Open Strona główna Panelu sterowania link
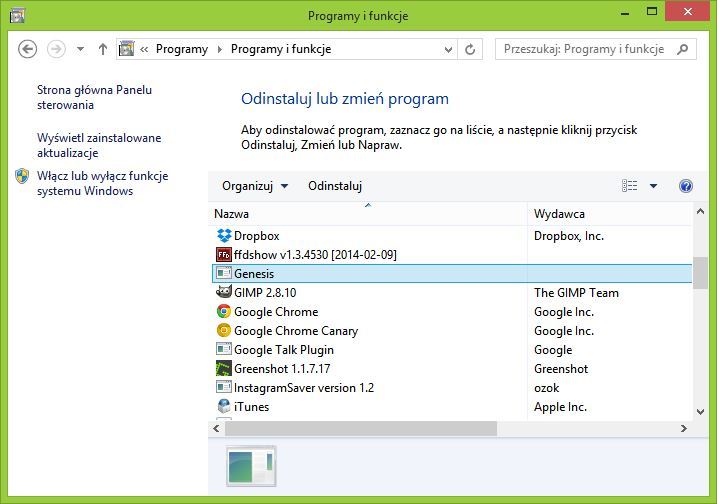The width and height of the screenshot is (717, 504). pos(94,97)
